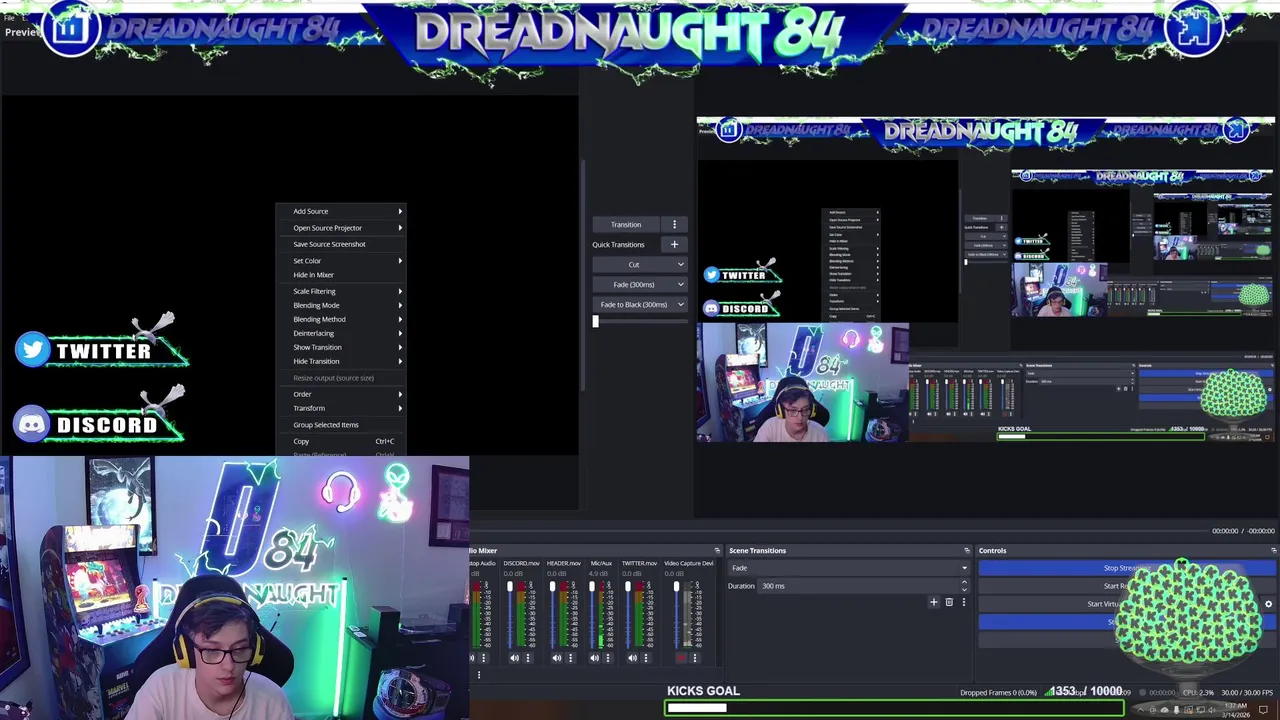Screen dimensions: 1280x720
Task: Open virtual camera settings gear
Action: 1268,604
